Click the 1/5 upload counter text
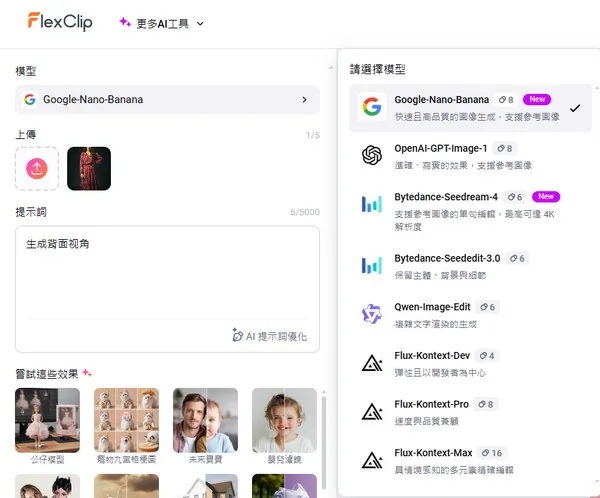The width and height of the screenshot is (600, 498). [x=313, y=135]
